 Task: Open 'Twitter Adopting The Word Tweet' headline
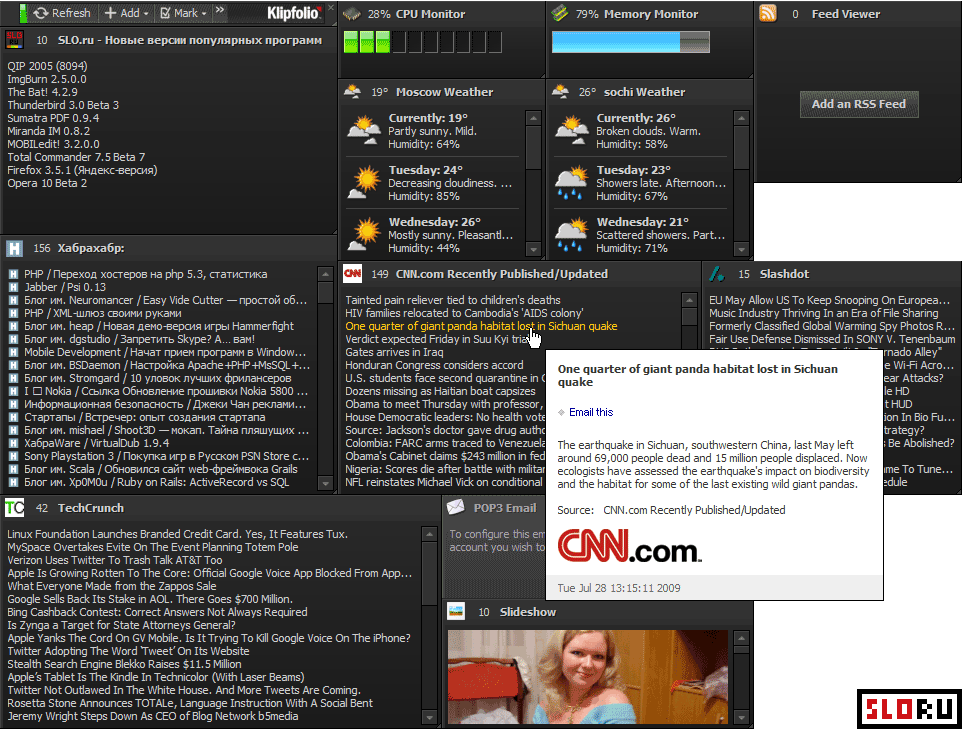[128, 651]
